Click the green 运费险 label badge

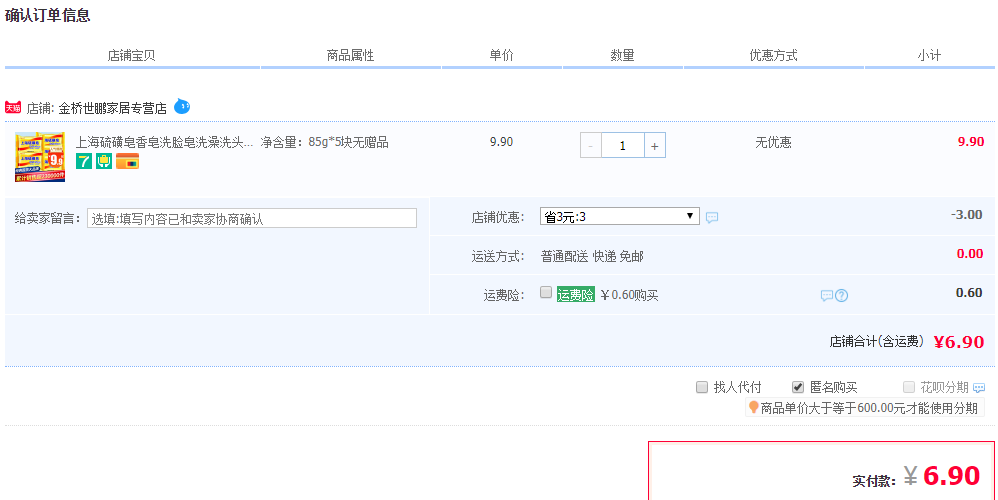coord(575,295)
